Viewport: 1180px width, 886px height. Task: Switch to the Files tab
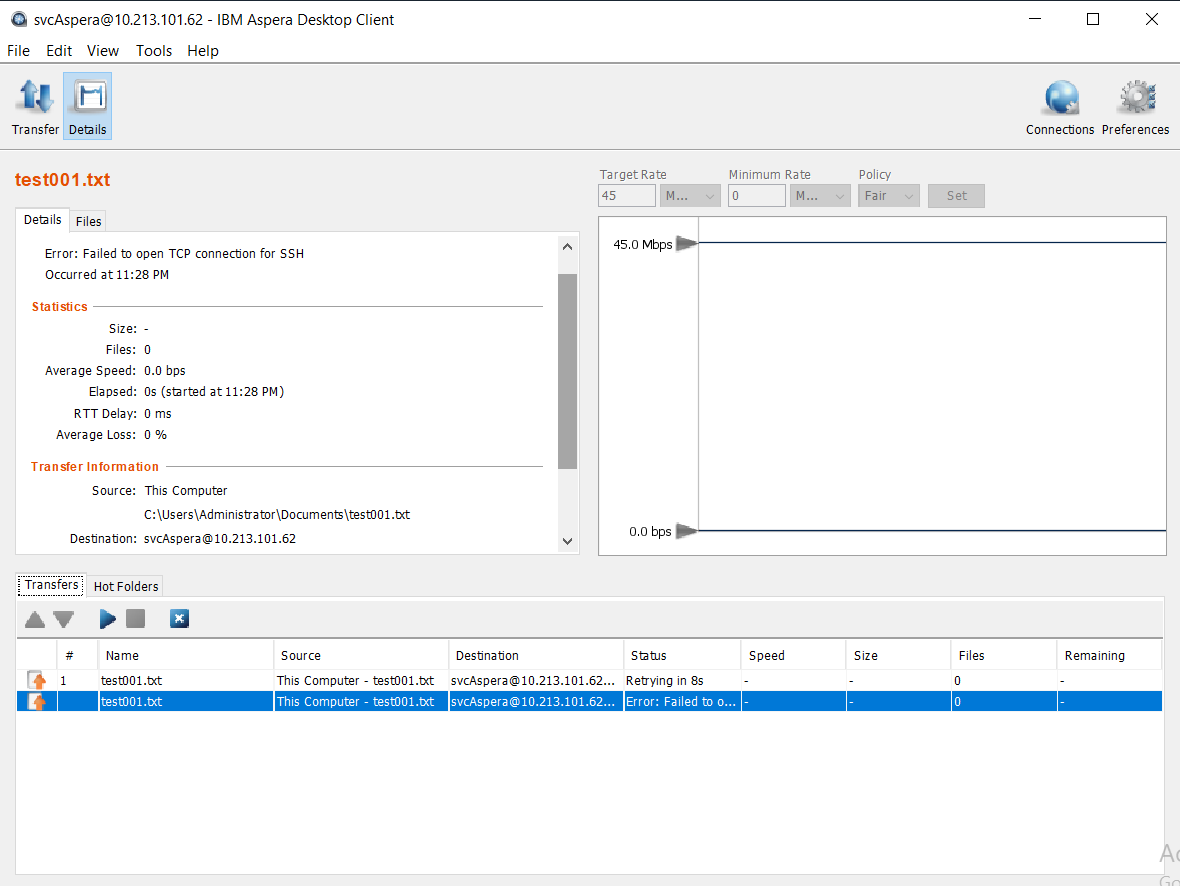[89, 221]
